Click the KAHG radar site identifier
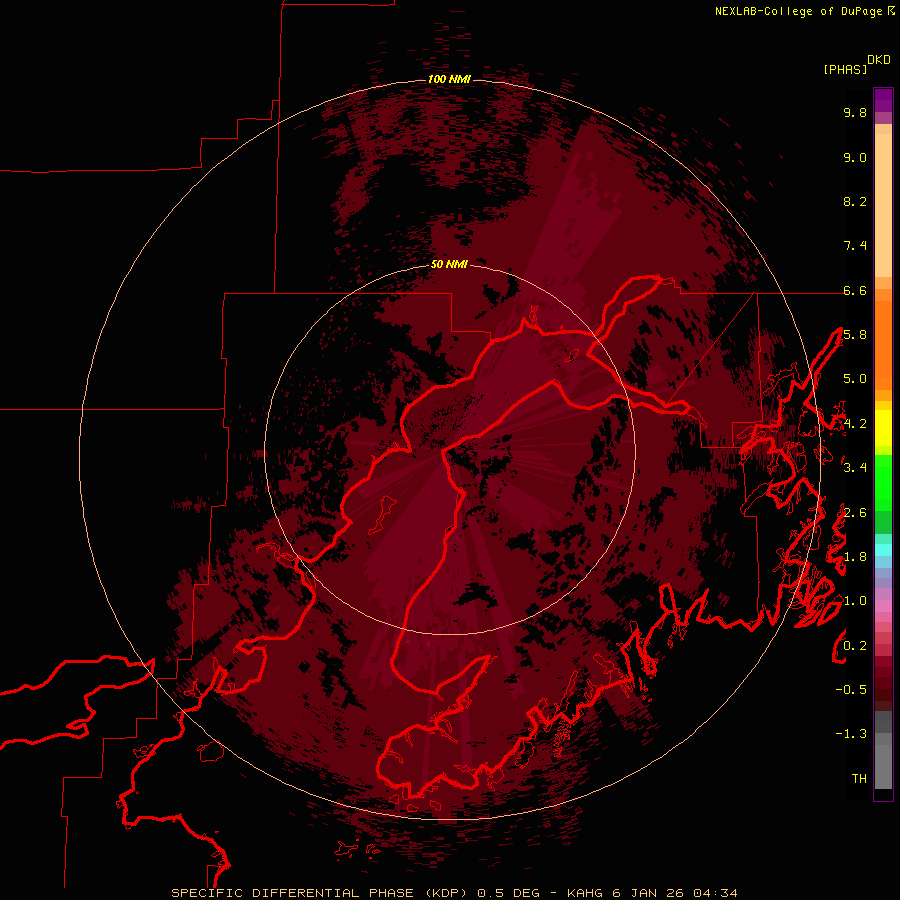 (585, 893)
